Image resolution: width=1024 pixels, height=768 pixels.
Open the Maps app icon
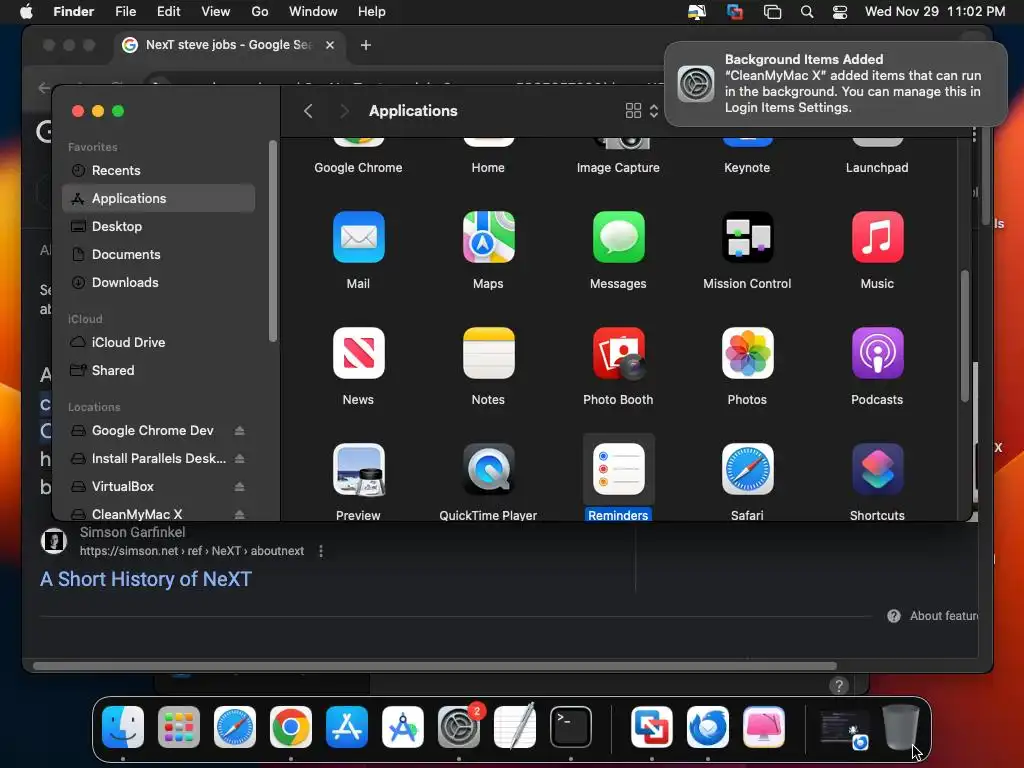488,237
